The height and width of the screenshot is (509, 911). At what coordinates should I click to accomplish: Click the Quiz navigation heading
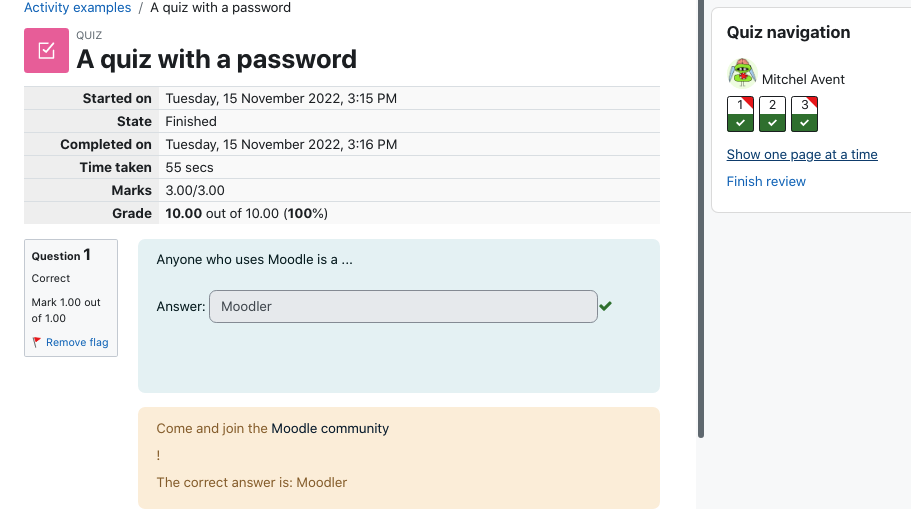(788, 33)
